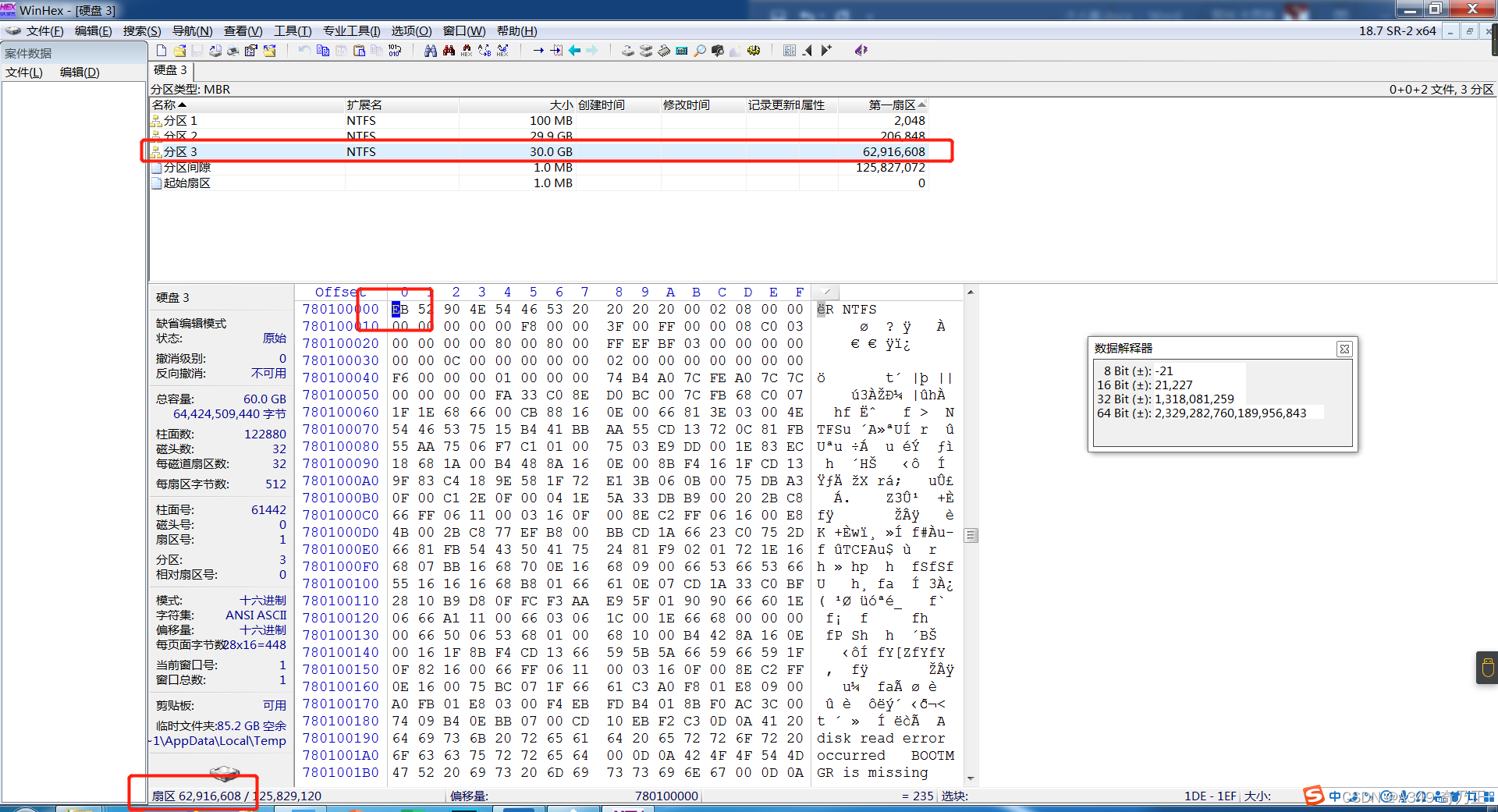This screenshot has width=1498, height=812.
Task: Open the 导航(N) menu
Action: coord(192,31)
